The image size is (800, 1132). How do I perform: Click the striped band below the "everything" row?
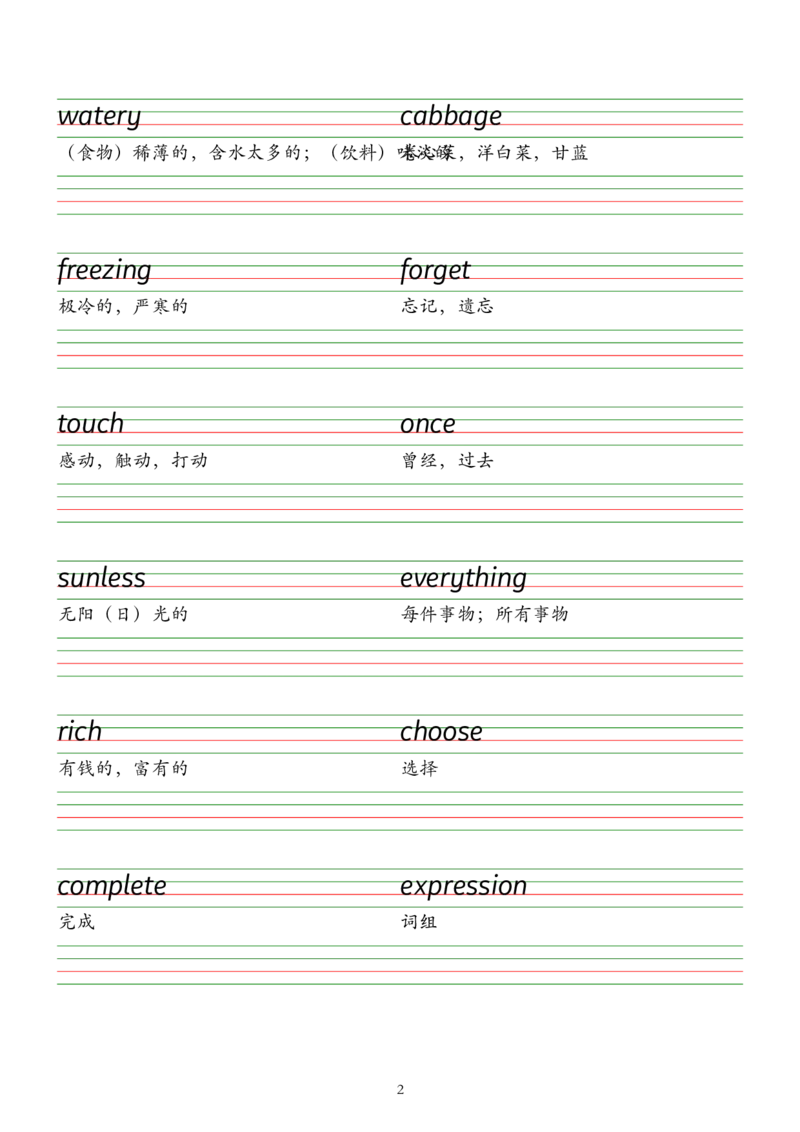pos(400,656)
